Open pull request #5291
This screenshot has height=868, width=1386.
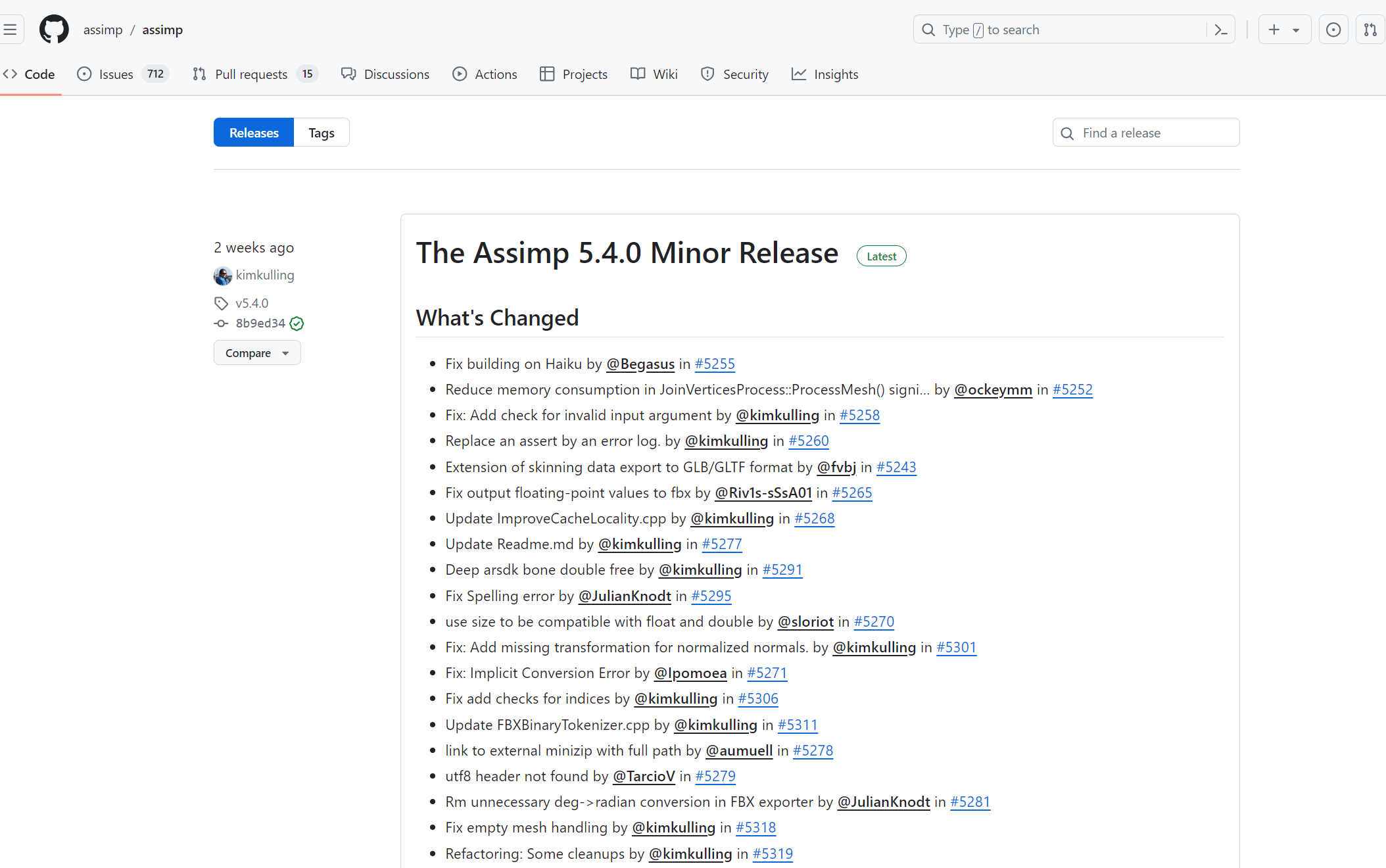tap(782, 569)
